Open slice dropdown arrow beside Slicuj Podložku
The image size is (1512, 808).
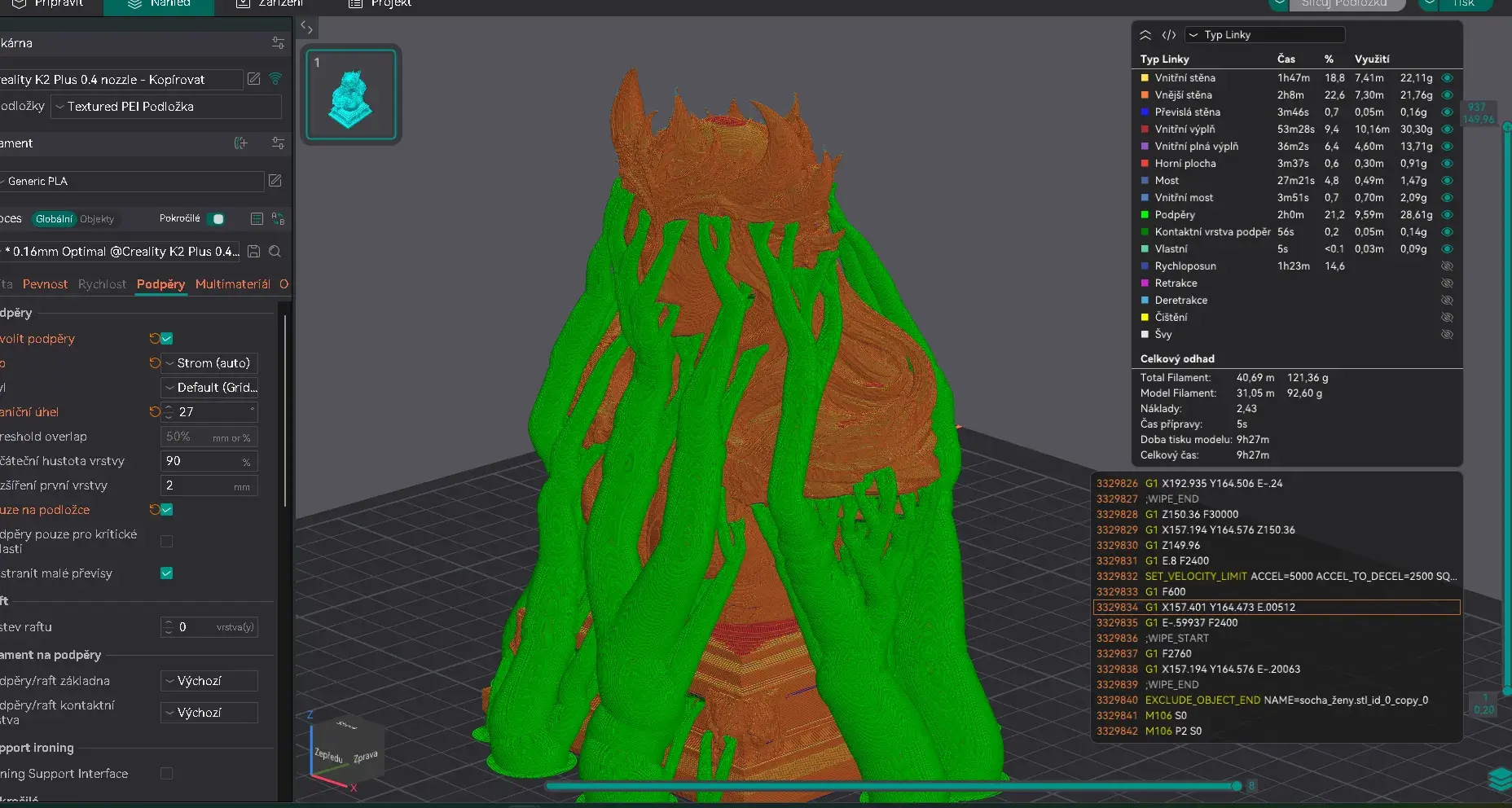coord(1278,4)
